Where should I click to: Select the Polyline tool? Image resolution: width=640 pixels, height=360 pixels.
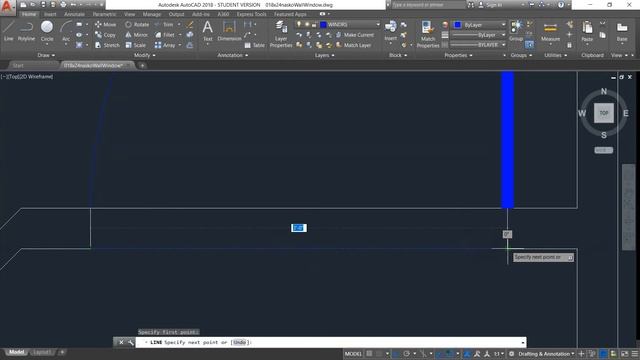[x=26, y=31]
